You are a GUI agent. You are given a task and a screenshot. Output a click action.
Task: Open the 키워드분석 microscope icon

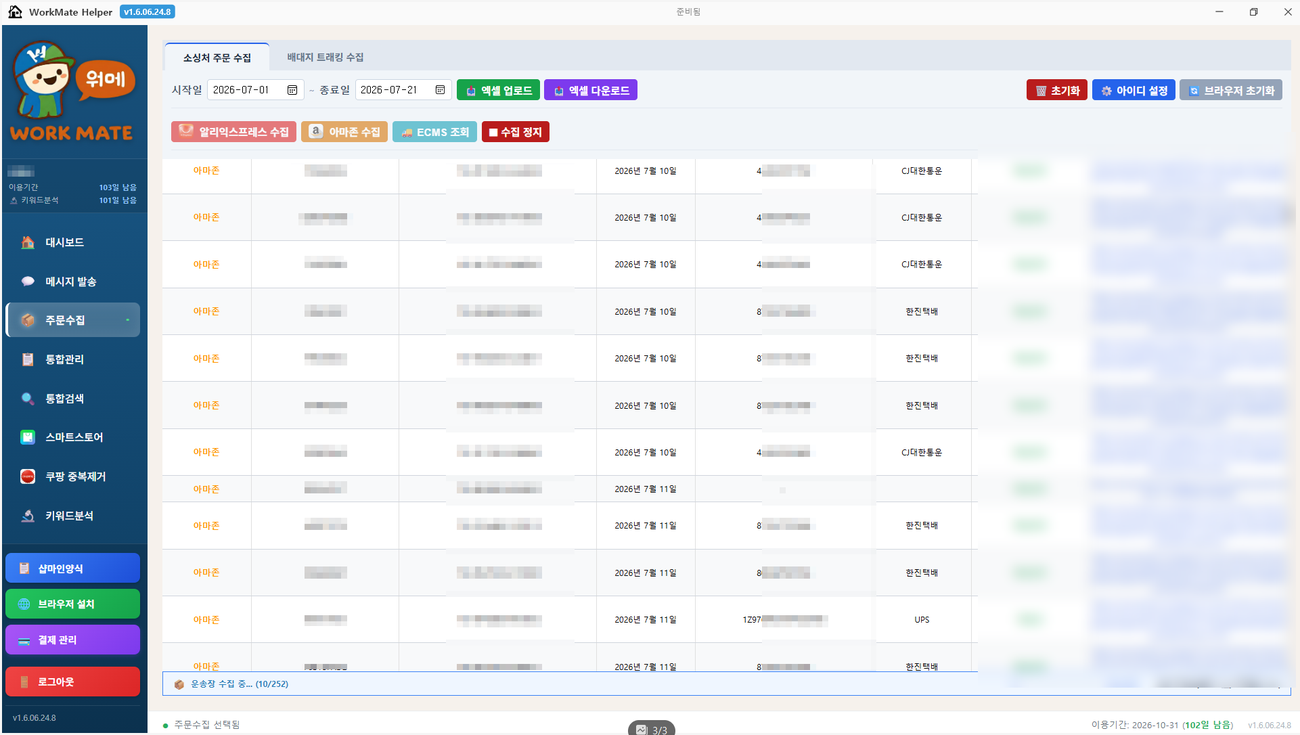tap(28, 516)
